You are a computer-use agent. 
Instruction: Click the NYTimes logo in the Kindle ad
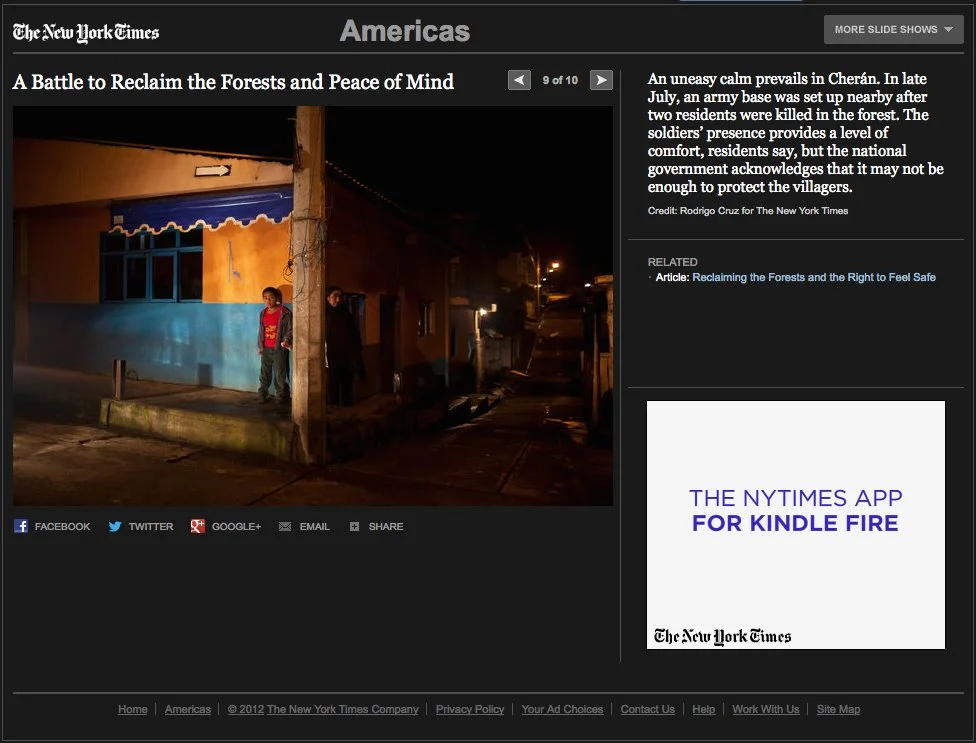[722, 635]
